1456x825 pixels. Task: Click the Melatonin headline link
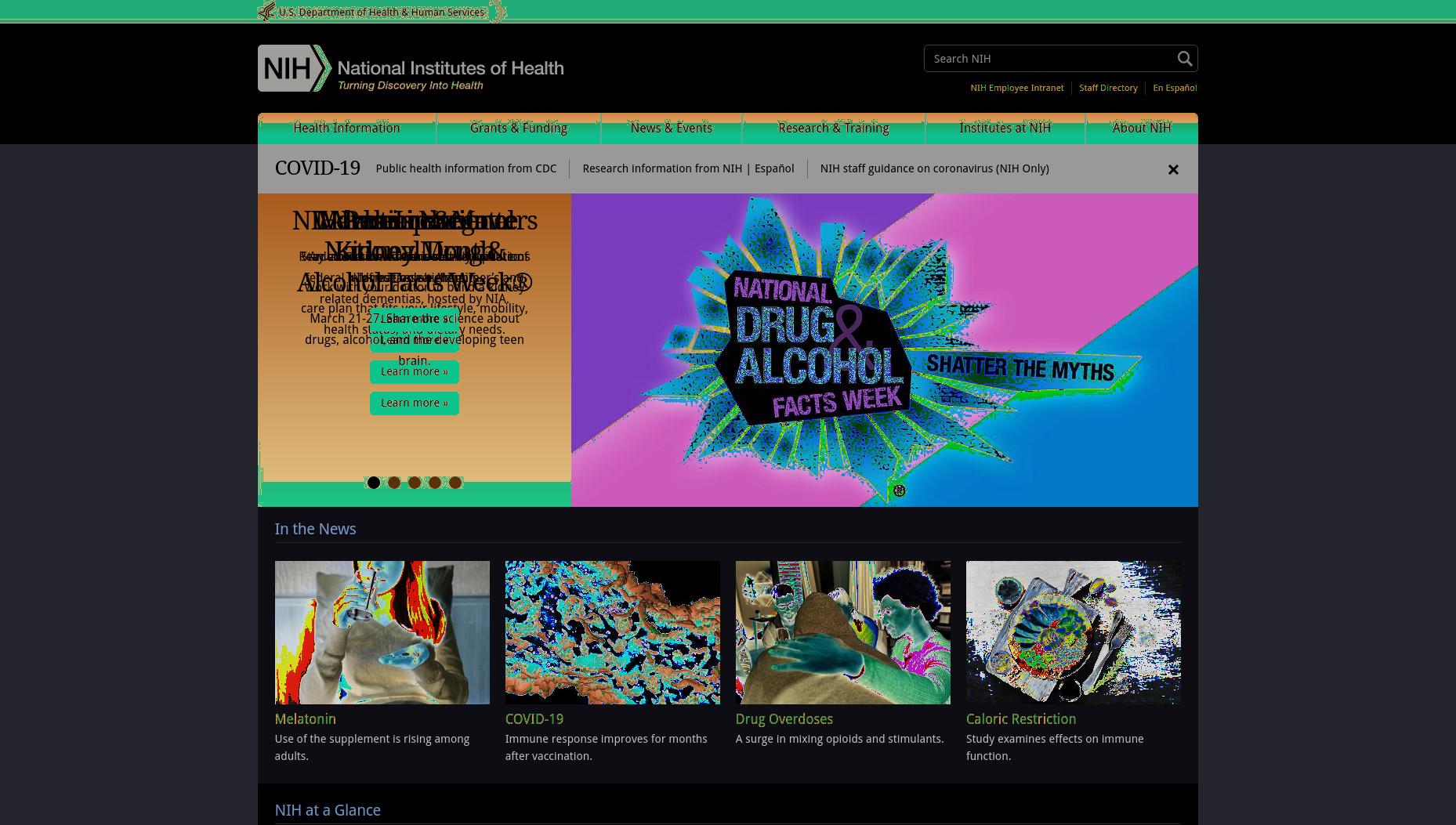pyautogui.click(x=306, y=719)
